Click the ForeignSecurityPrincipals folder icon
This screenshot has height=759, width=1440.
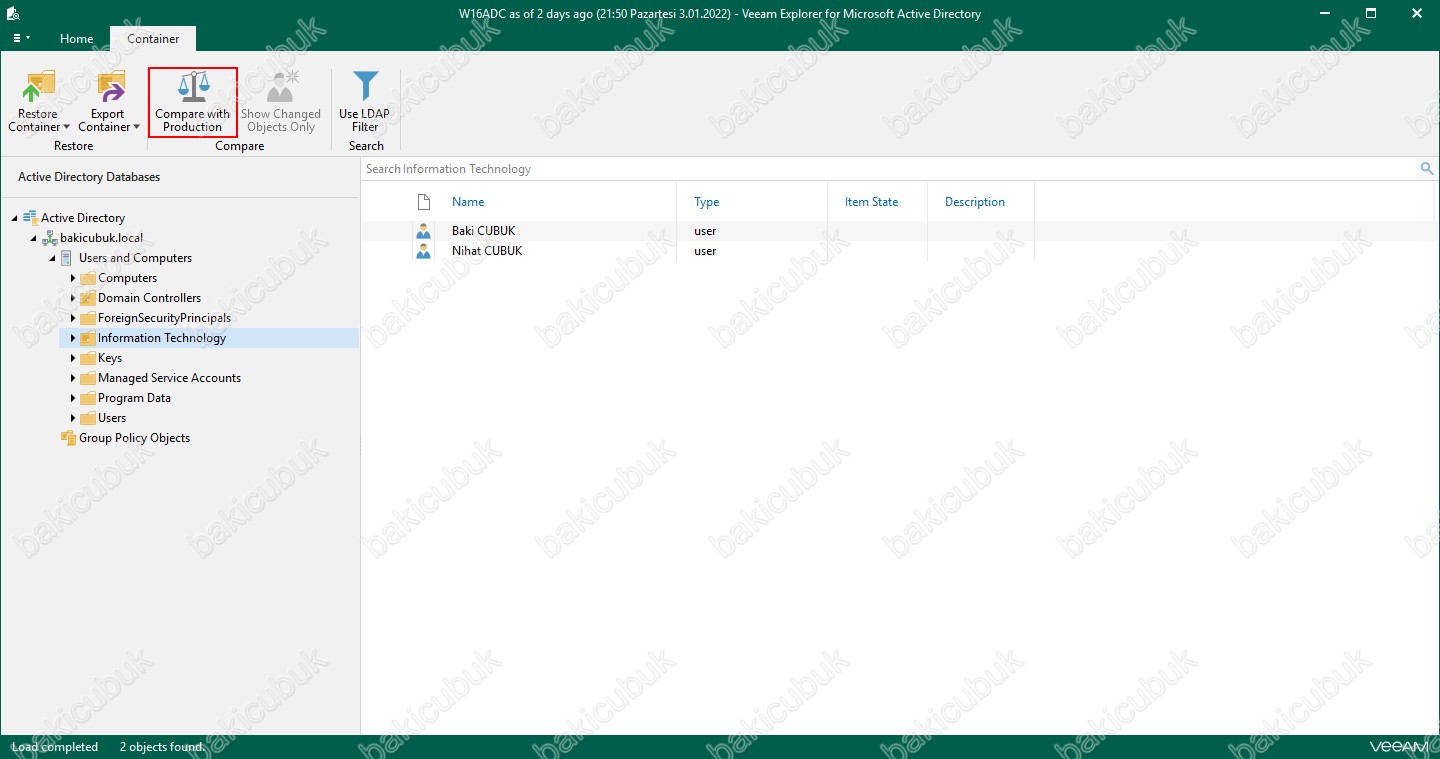(x=88, y=318)
